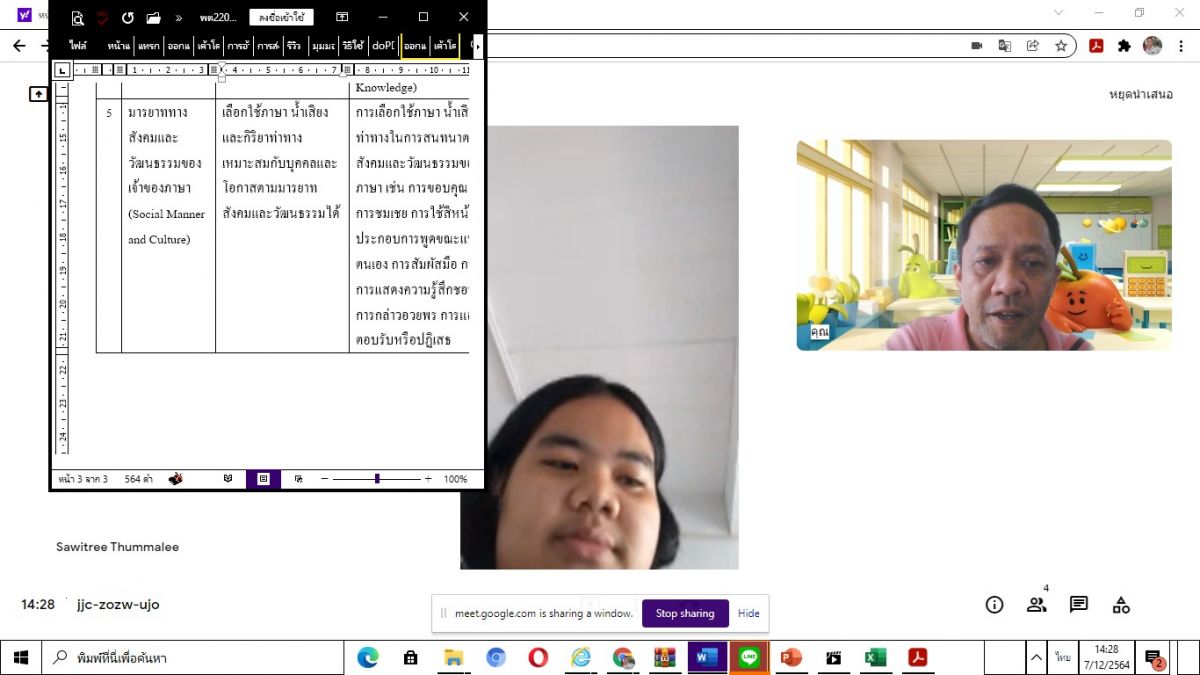Click the Word zoom slider handle
This screenshot has width=1200, height=675.
click(377, 479)
